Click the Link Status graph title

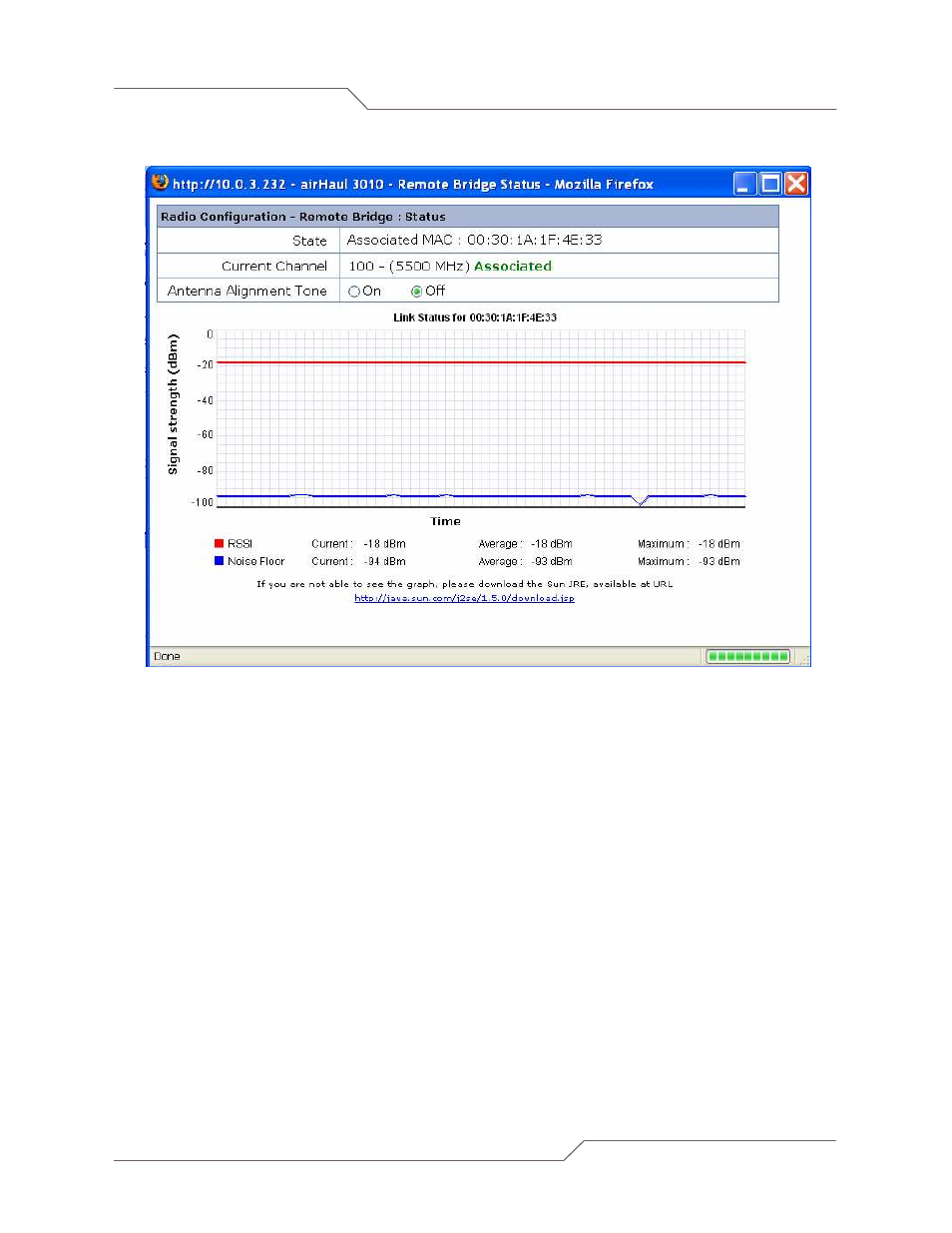tap(475, 317)
